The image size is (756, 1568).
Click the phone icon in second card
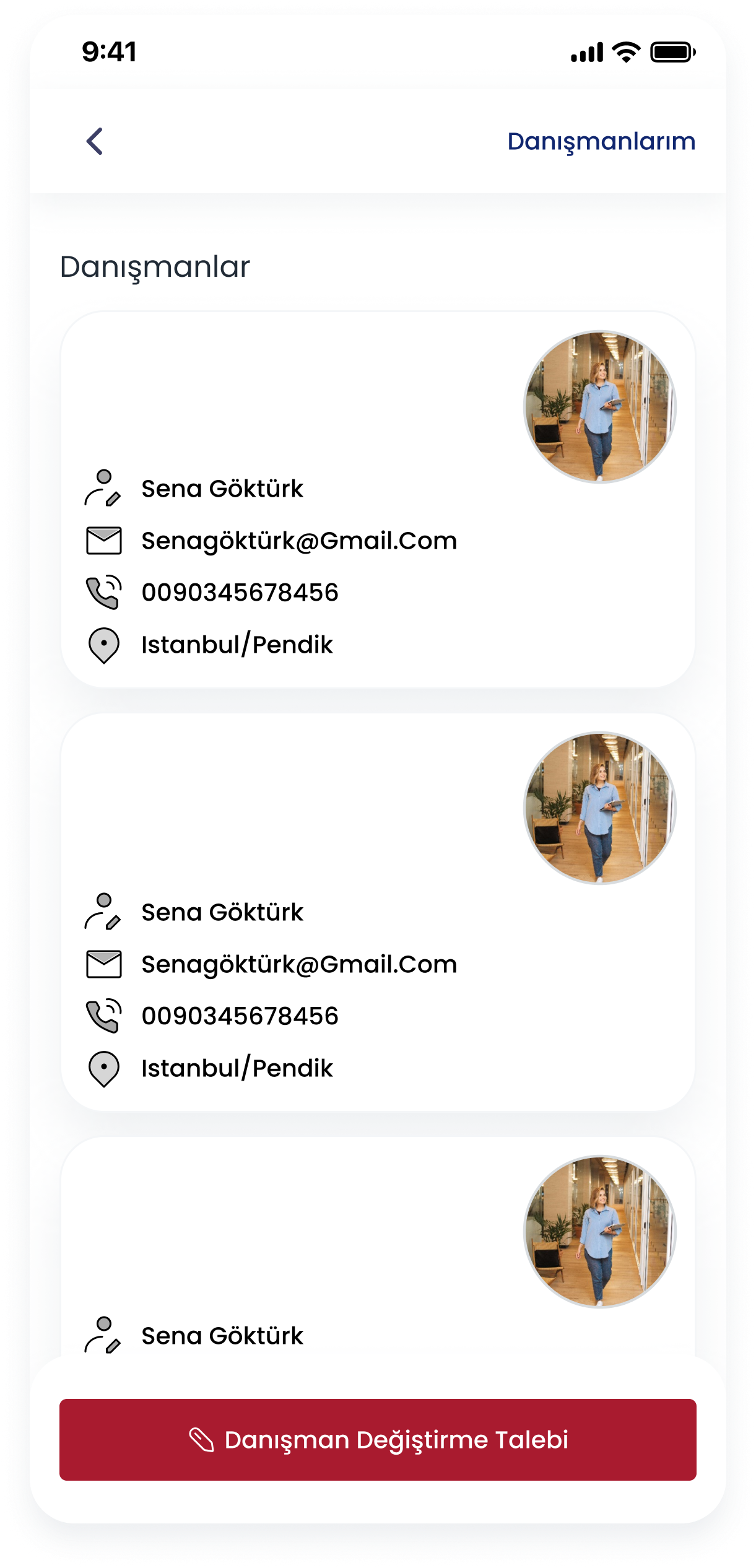tap(103, 1016)
